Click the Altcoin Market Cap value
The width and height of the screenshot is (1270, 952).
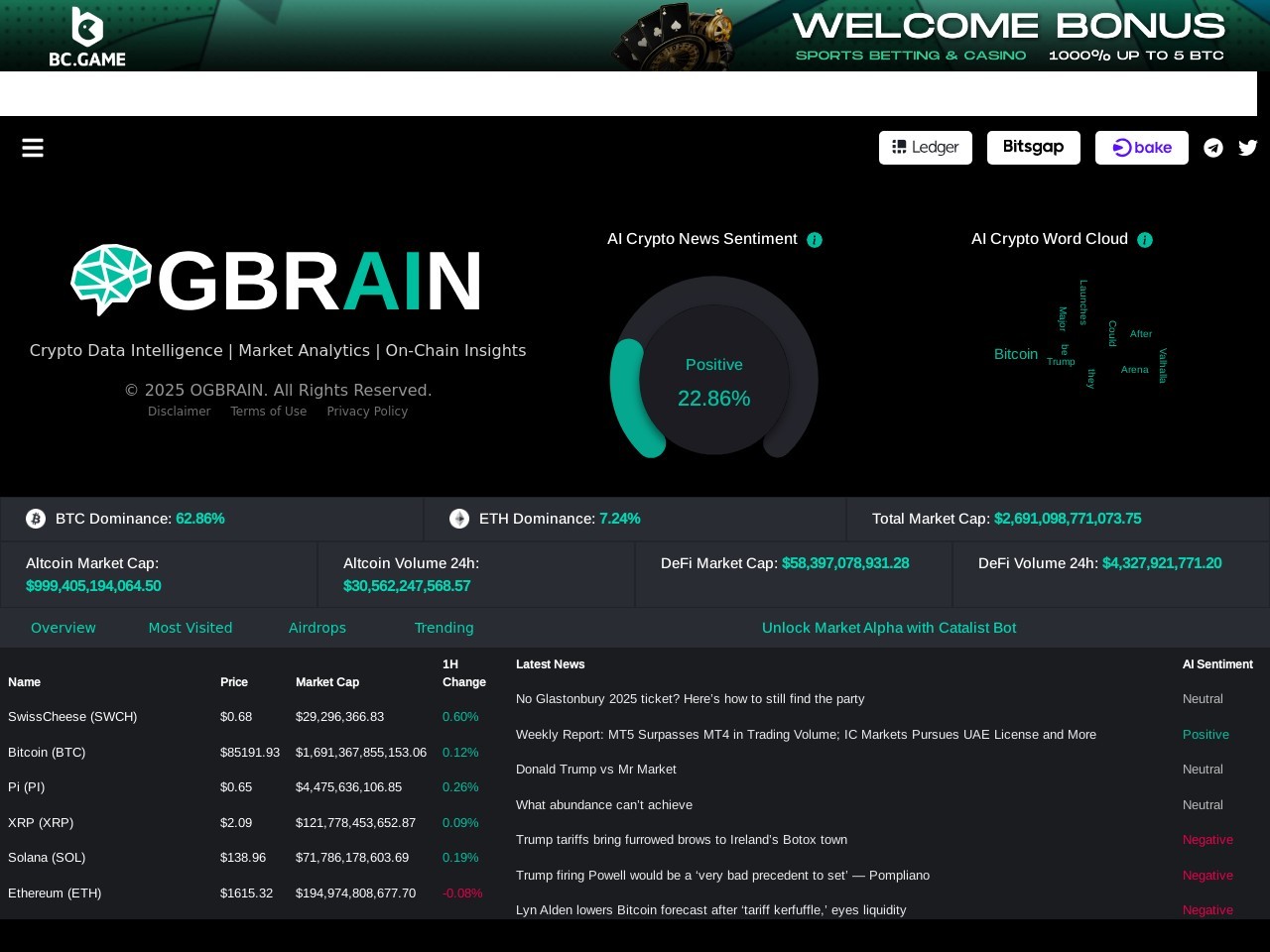93,586
